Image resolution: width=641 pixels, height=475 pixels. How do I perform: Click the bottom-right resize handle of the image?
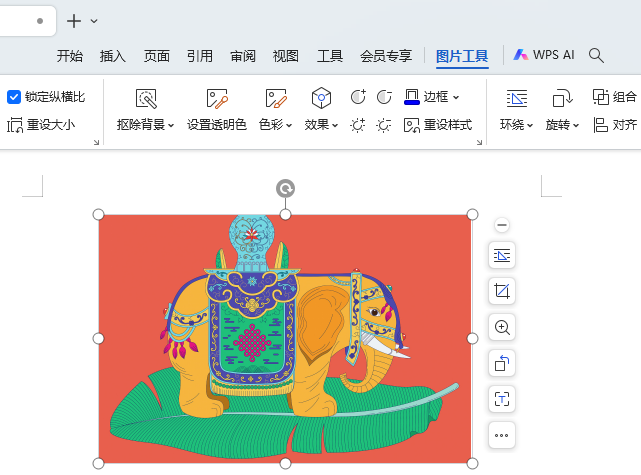[x=472, y=464]
